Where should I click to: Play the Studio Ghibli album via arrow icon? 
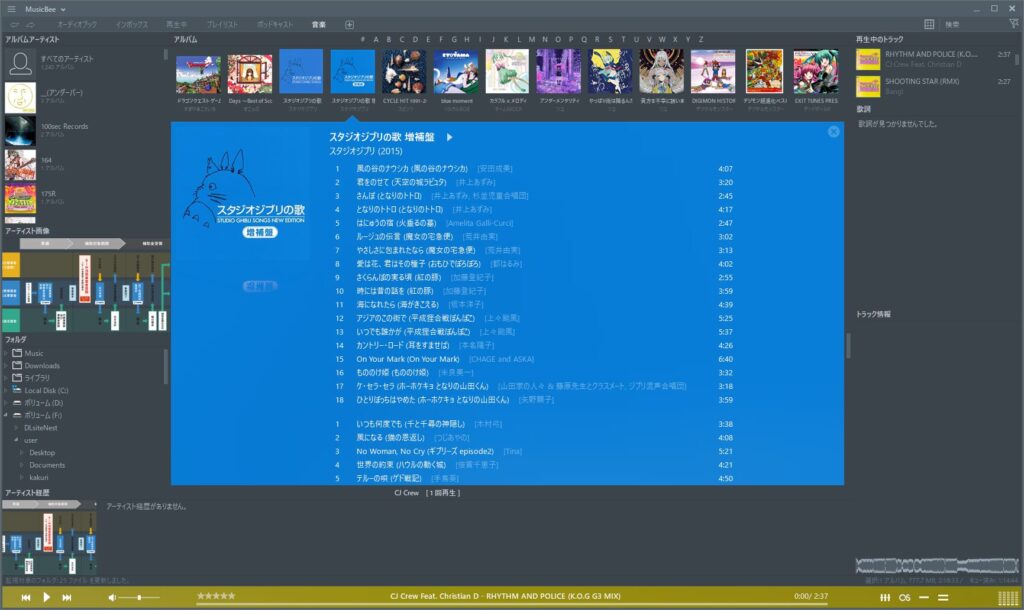tap(449, 137)
